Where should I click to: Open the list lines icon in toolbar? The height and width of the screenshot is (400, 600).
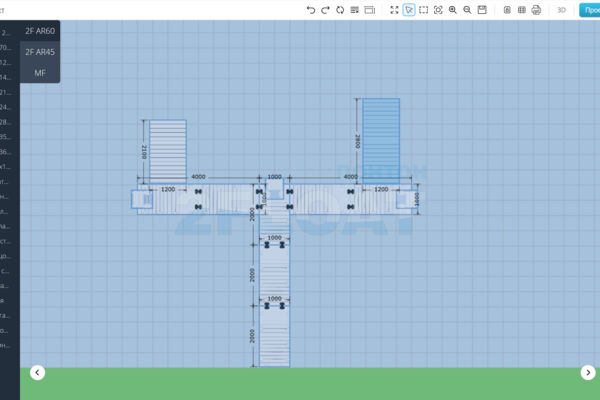click(355, 10)
